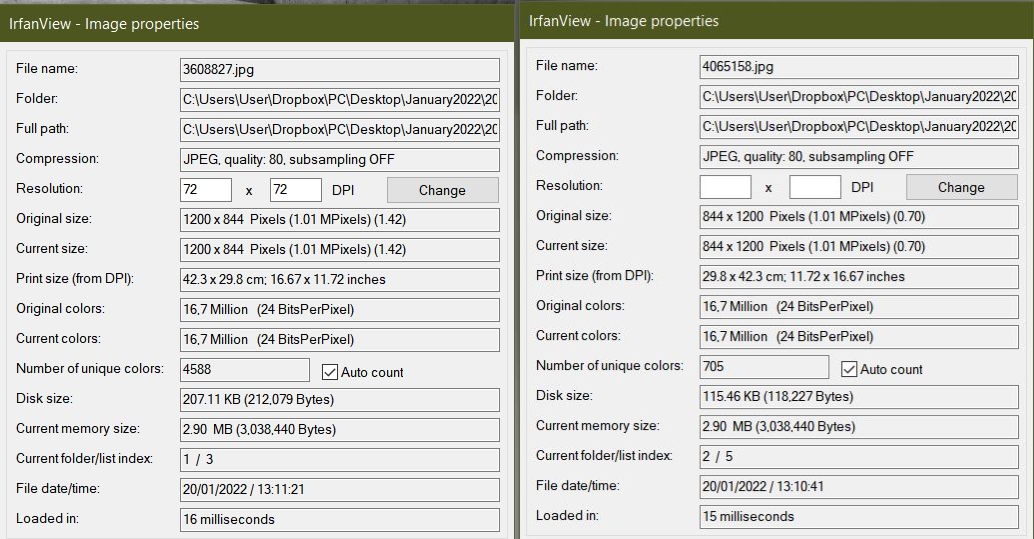Click Loaded in value 15 milliseconds
Image resolution: width=1034 pixels, height=539 pixels.
click(859, 517)
